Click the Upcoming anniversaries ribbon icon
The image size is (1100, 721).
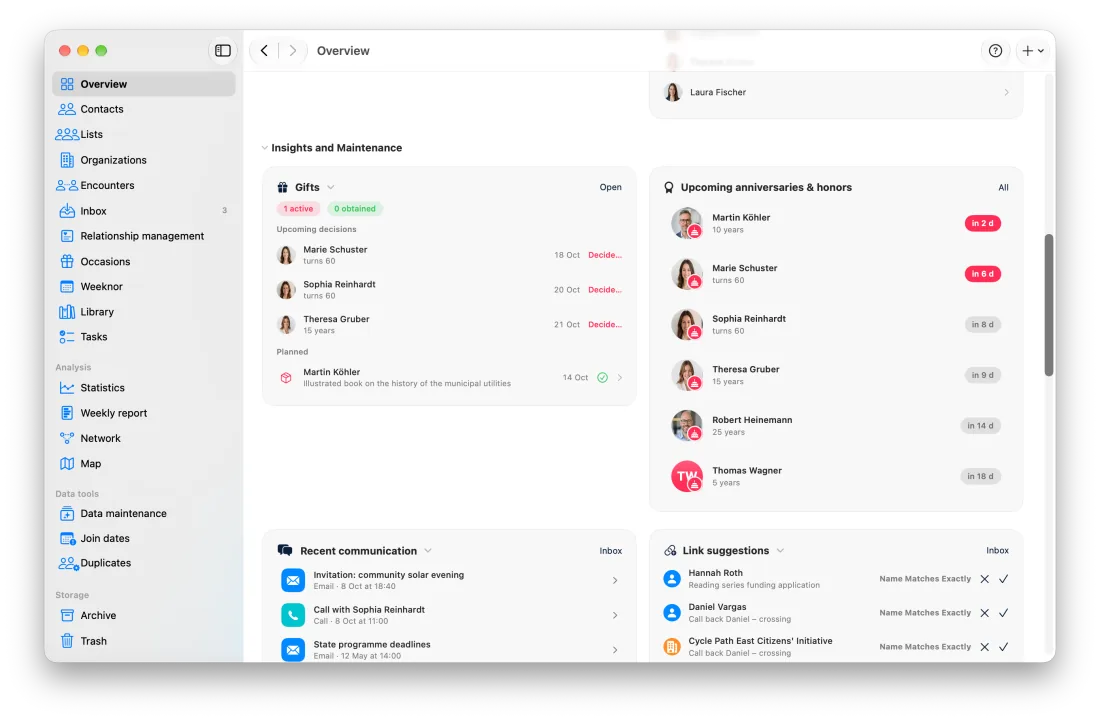pos(669,187)
